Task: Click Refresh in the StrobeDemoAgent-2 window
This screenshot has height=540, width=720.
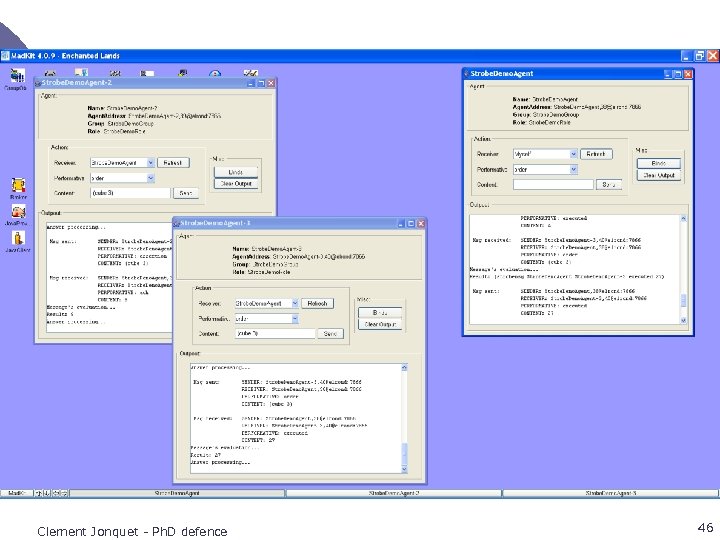Action: (173, 163)
